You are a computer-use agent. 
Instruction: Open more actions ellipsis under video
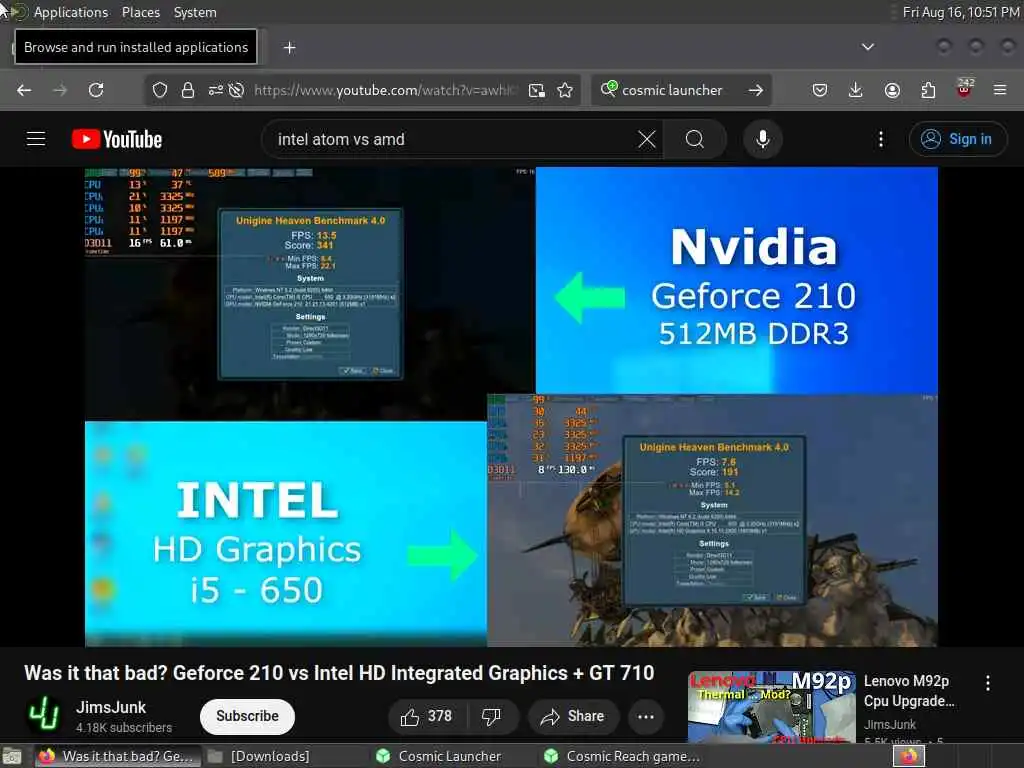click(x=646, y=716)
